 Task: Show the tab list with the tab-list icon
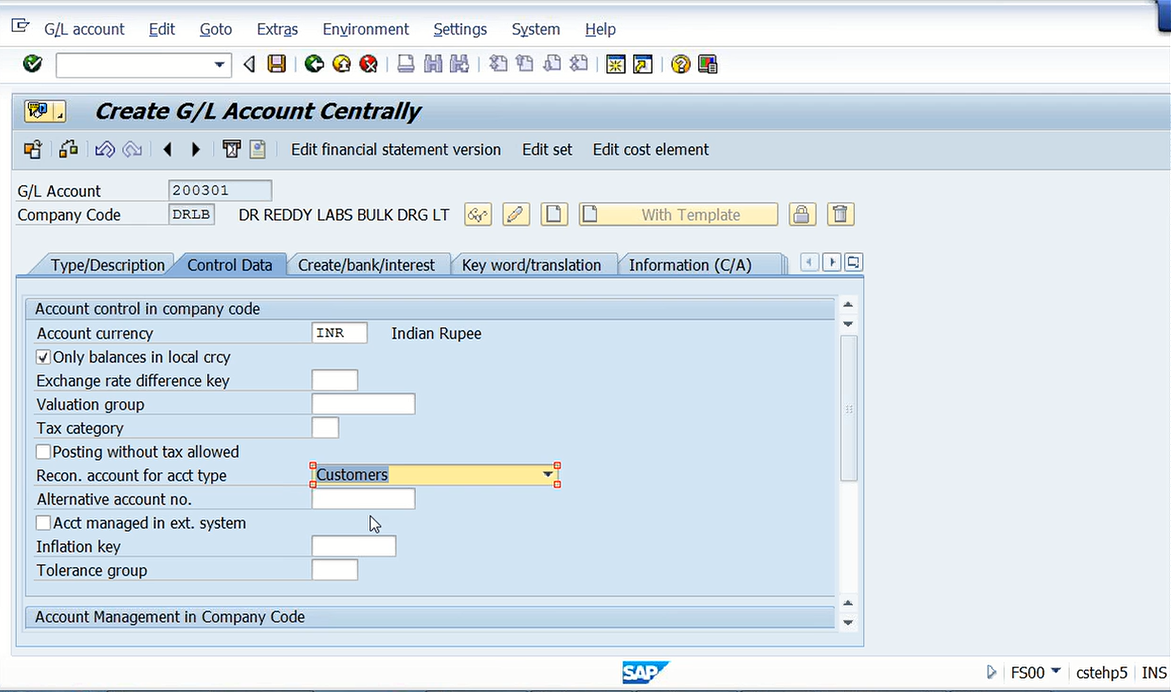click(x=853, y=263)
